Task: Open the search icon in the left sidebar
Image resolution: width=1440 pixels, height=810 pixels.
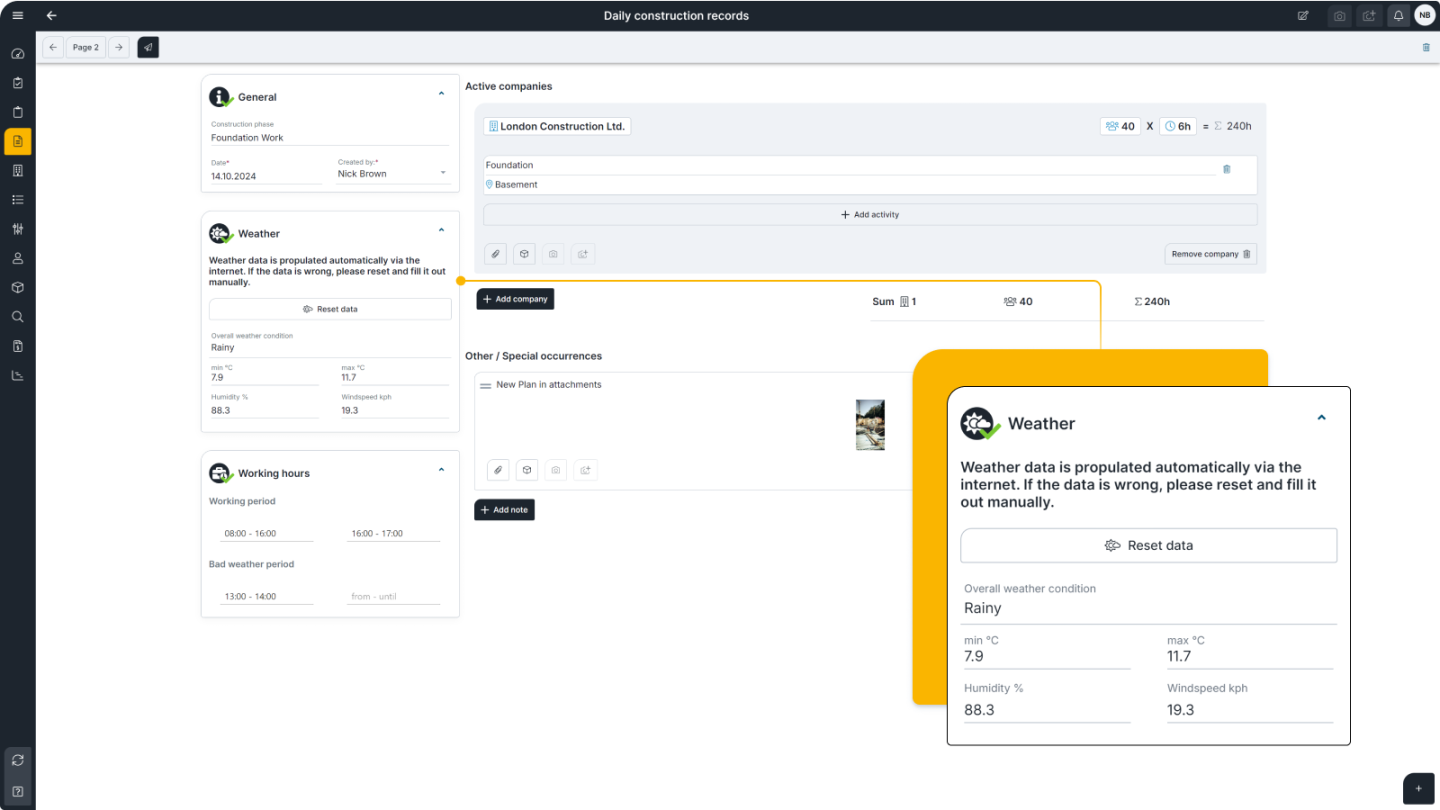Action: [x=17, y=316]
